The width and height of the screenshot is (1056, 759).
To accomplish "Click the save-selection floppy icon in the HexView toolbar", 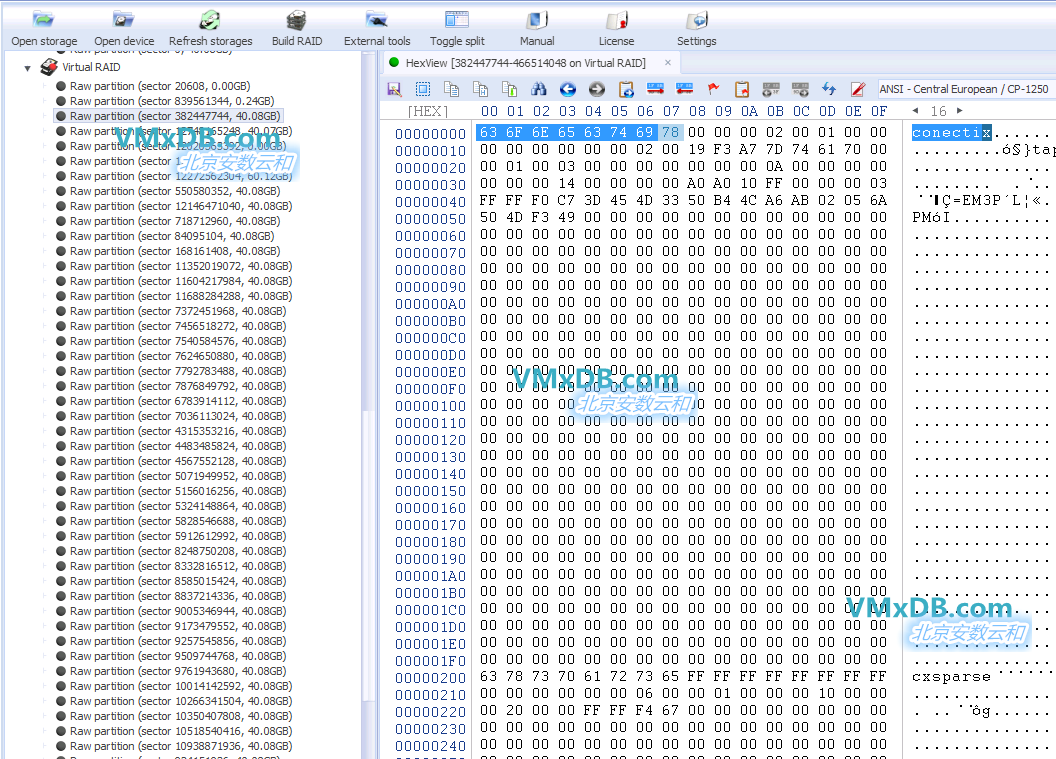I will (395, 89).
